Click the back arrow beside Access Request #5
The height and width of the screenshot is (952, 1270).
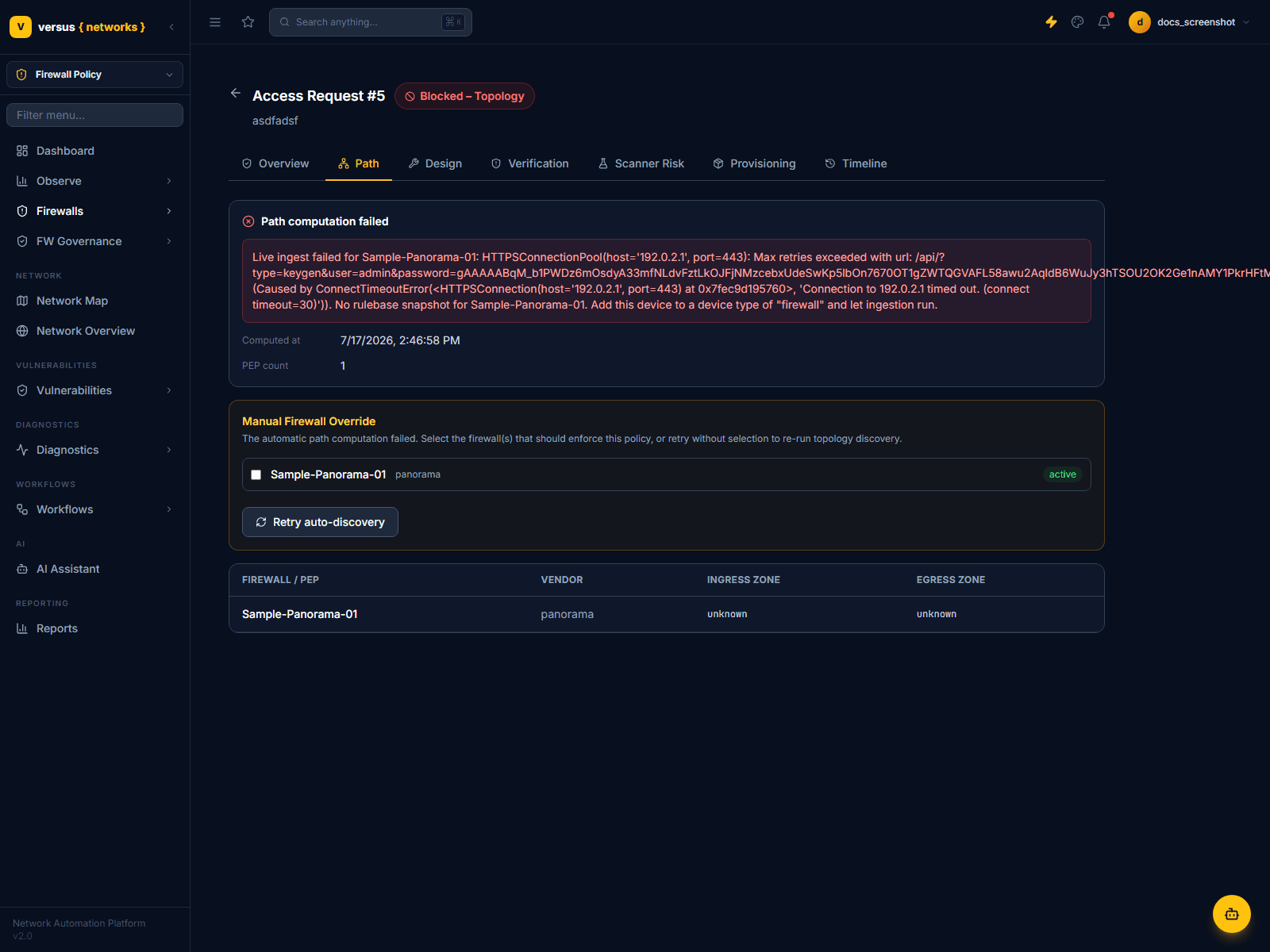click(x=236, y=94)
